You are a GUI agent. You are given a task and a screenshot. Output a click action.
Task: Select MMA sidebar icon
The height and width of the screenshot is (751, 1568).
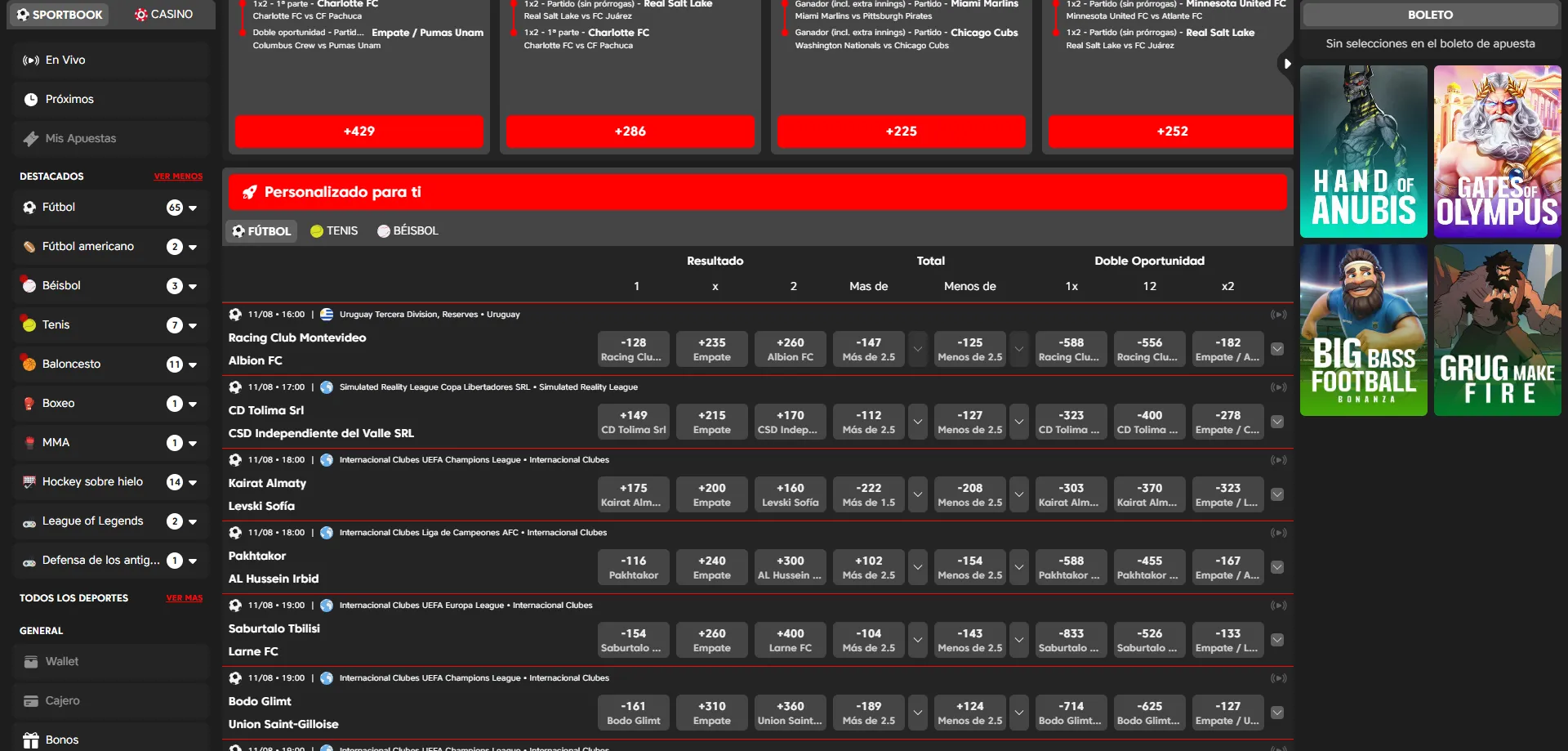tap(29, 443)
